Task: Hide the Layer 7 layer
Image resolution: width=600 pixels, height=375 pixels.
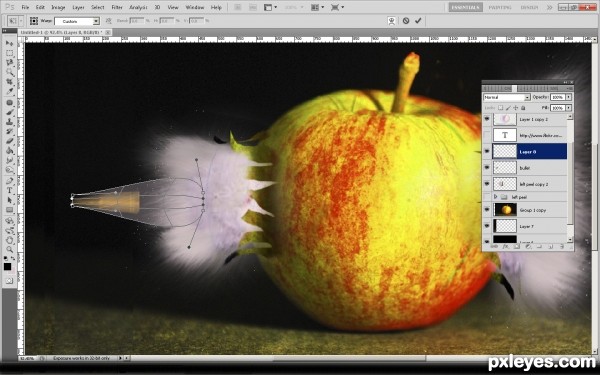Action: pyautogui.click(x=487, y=226)
